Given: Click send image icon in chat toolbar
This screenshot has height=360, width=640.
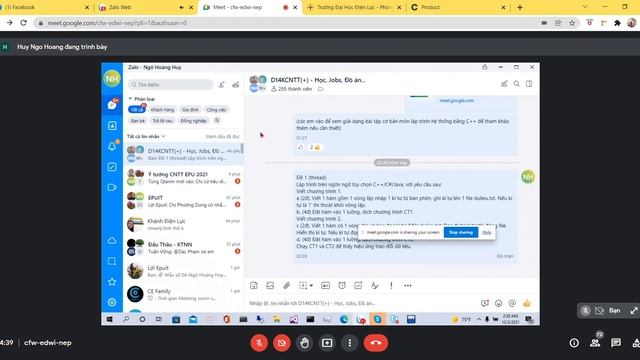Looking at the screenshot, I should pyautogui.click(x=270, y=286).
